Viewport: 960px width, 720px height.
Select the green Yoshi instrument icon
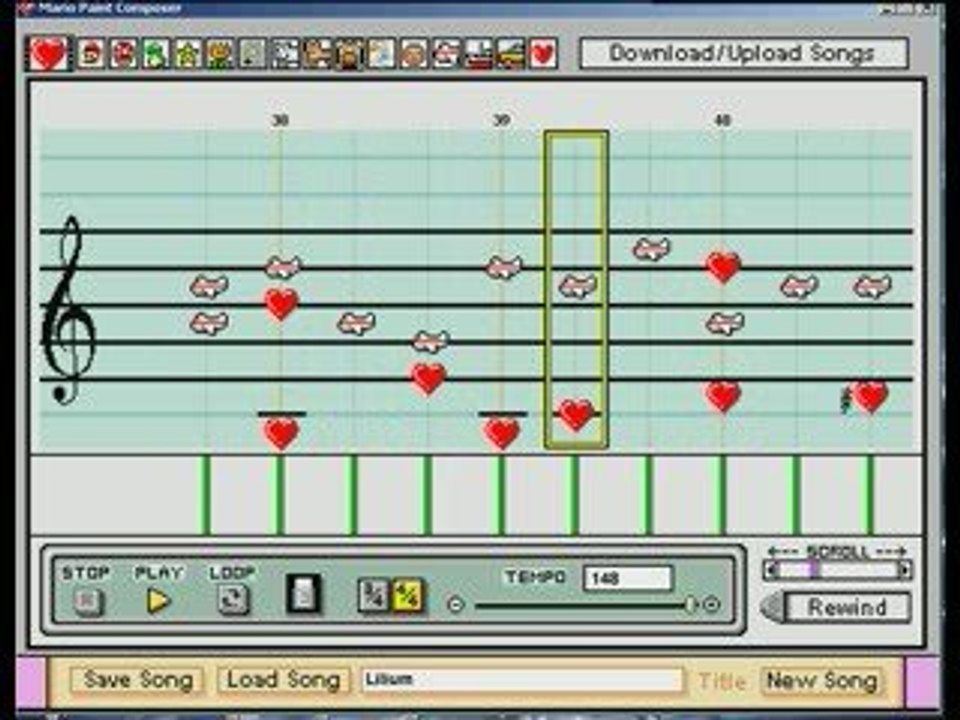[156, 54]
